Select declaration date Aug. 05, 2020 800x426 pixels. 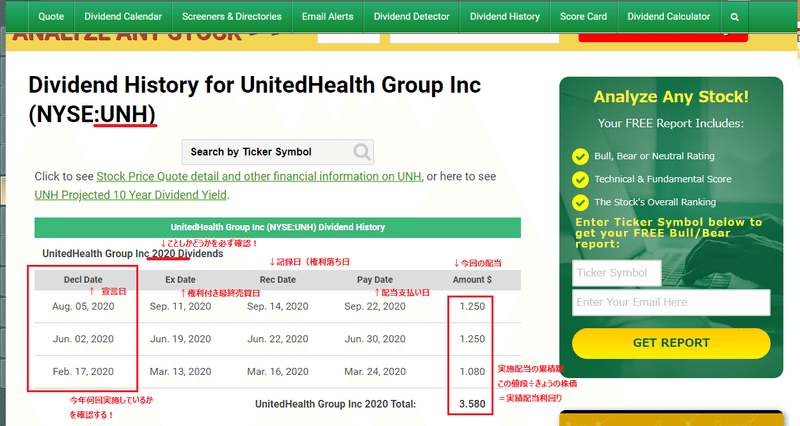click(83, 306)
